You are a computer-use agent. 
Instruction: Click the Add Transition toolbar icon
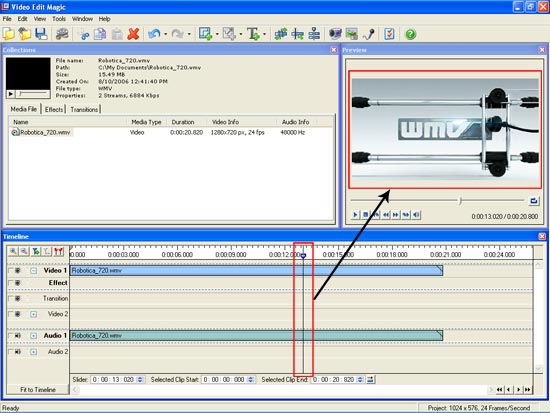(229, 34)
